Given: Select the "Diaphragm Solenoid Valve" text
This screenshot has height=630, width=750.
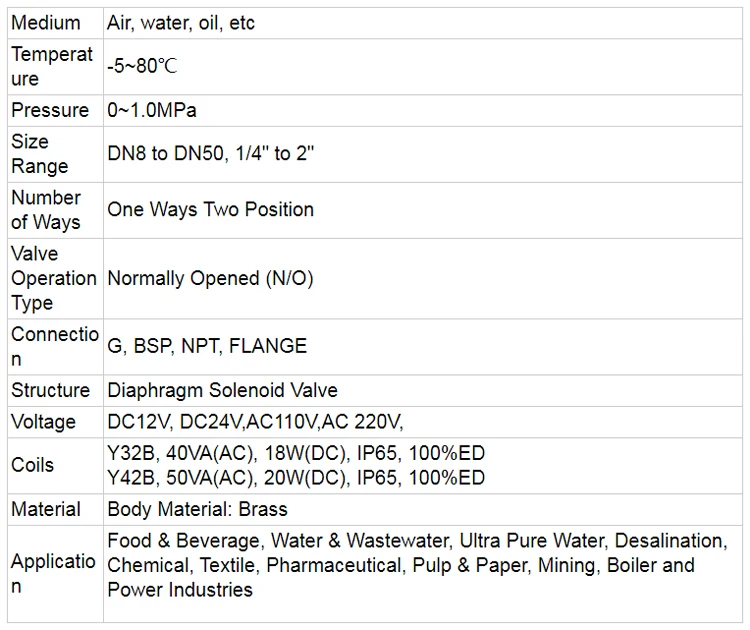Looking at the screenshot, I should pyautogui.click(x=223, y=390).
